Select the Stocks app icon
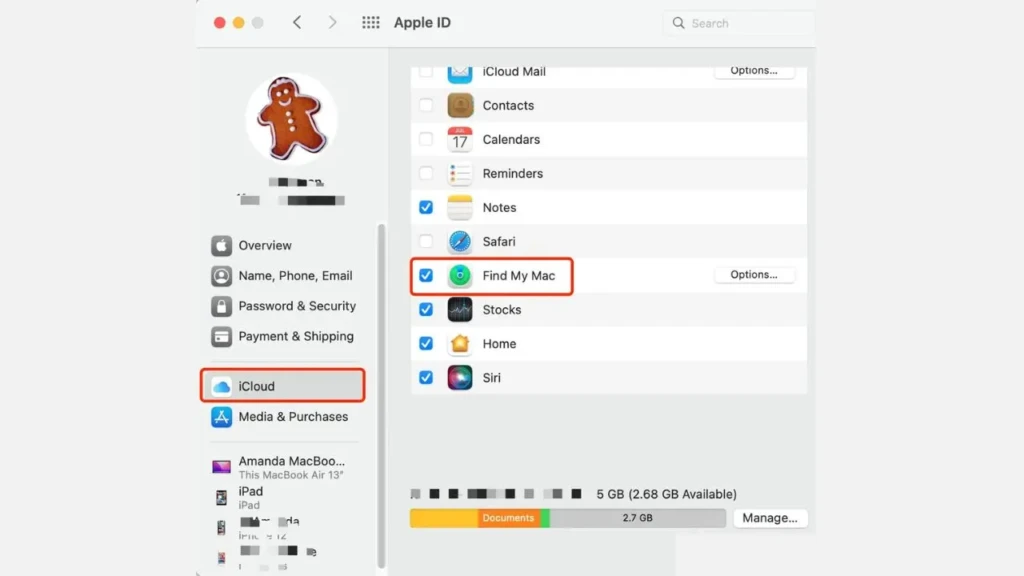The height and width of the screenshot is (576, 1024). tap(459, 309)
